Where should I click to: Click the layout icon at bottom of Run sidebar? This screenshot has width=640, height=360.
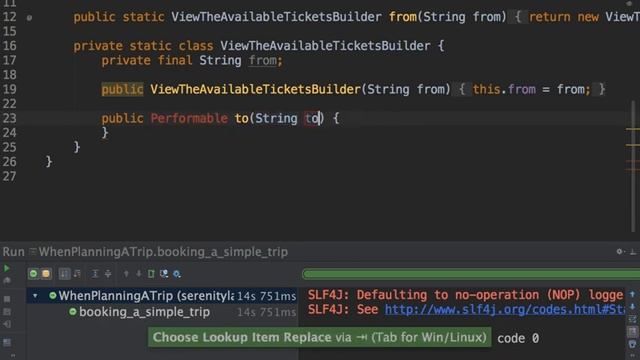[7, 342]
